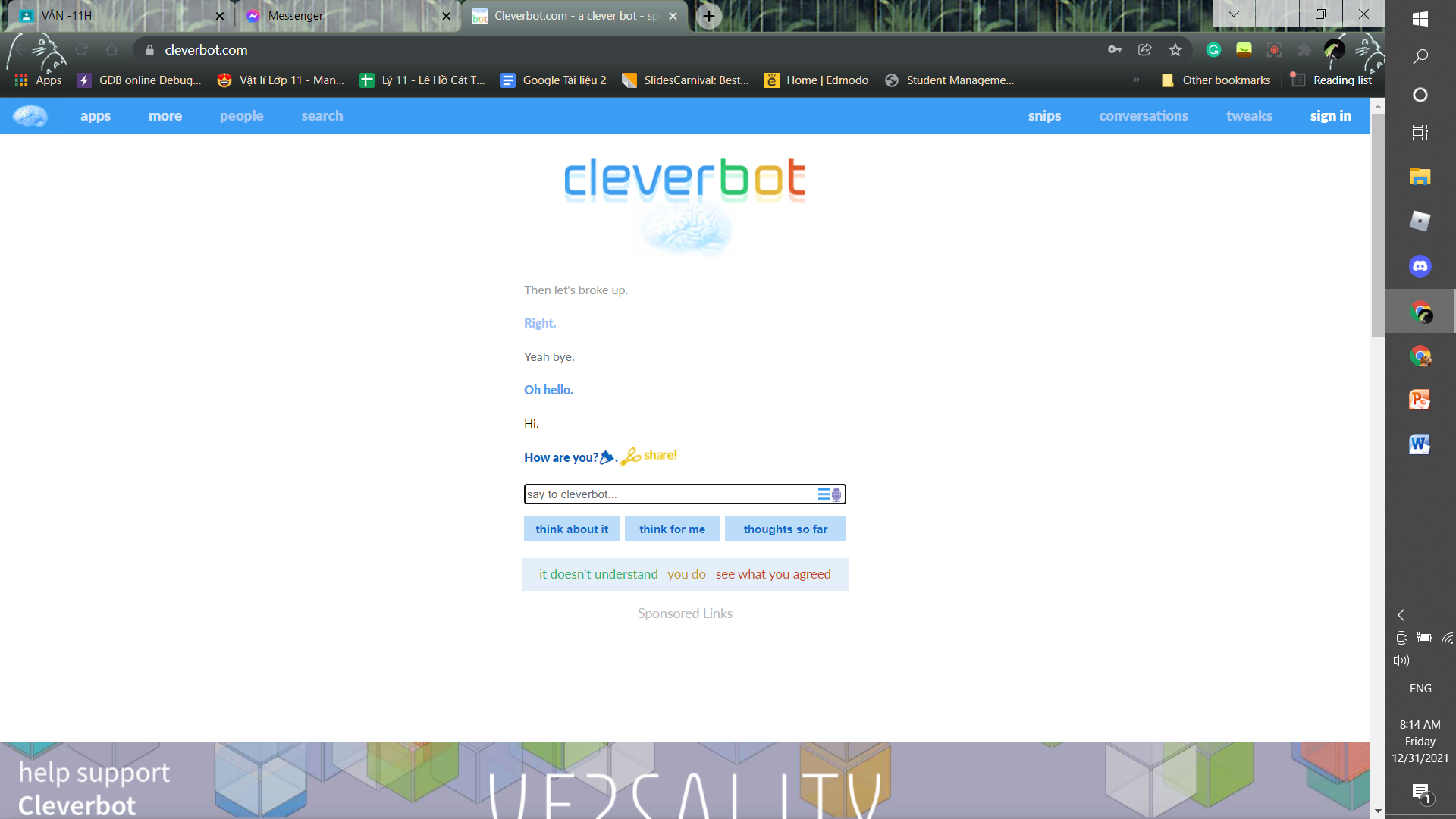Image resolution: width=1456 pixels, height=819 pixels.
Task: Click the large cleverbot logo
Action: tap(685, 180)
